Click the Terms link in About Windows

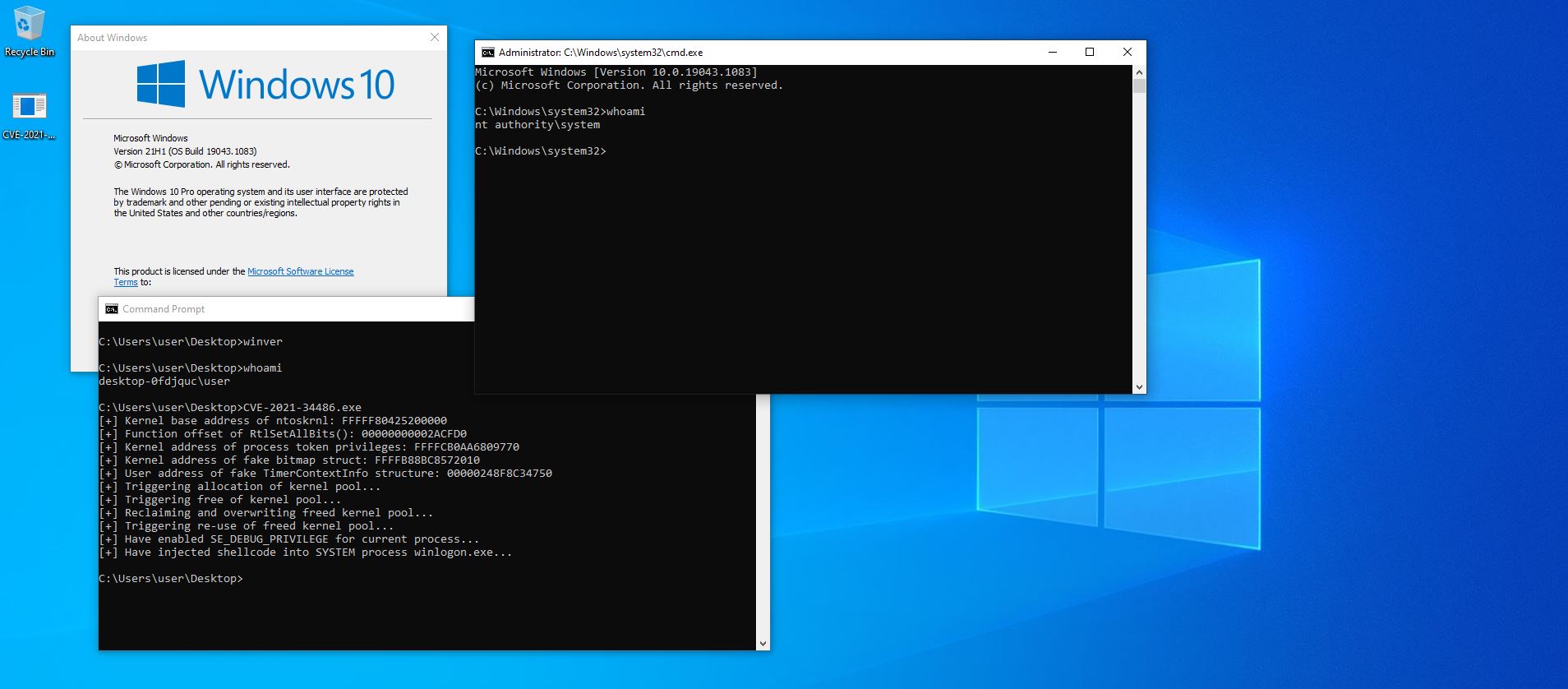point(126,282)
